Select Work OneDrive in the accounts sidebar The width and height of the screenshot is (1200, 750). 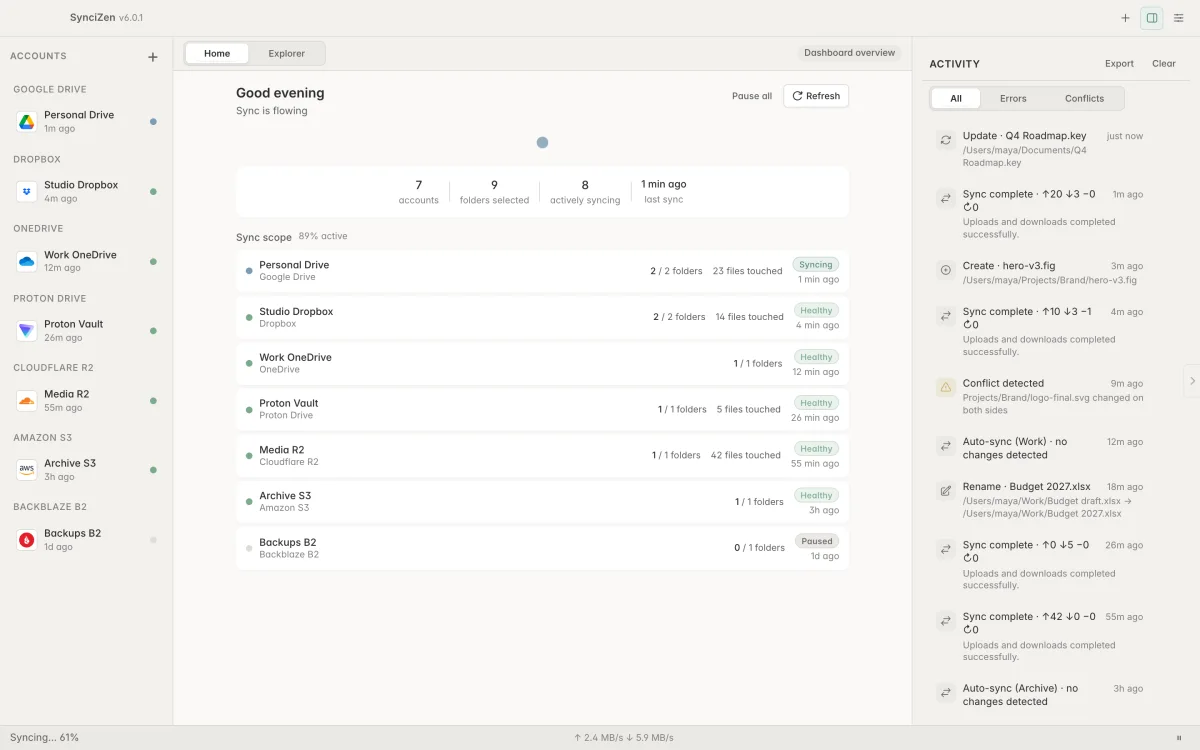(86, 261)
